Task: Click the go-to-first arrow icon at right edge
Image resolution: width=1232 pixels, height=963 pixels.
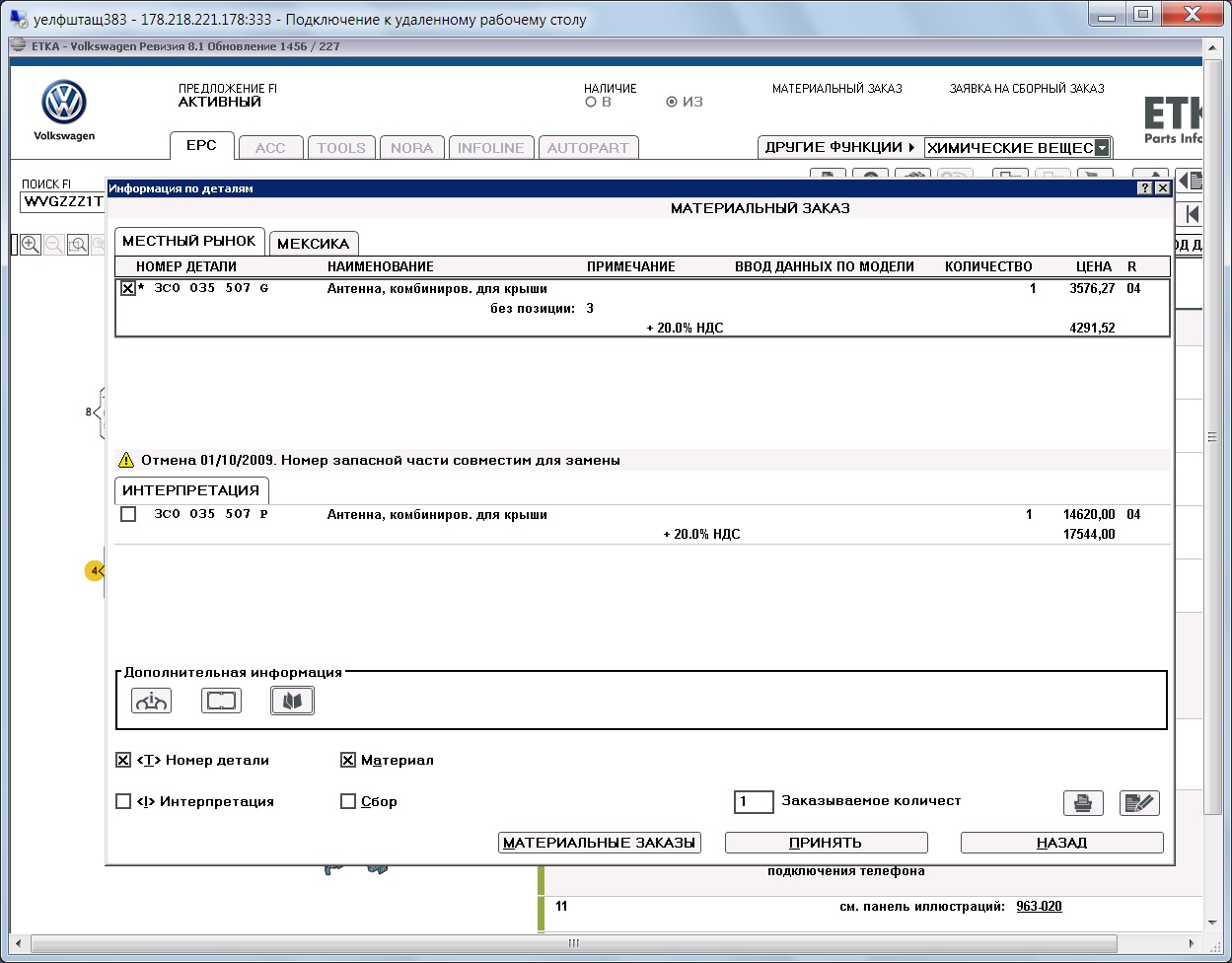Action: click(1193, 214)
